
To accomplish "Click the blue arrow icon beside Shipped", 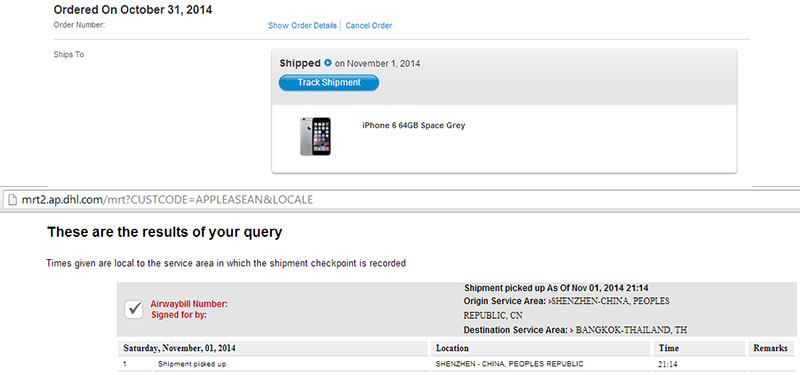I will [328, 63].
